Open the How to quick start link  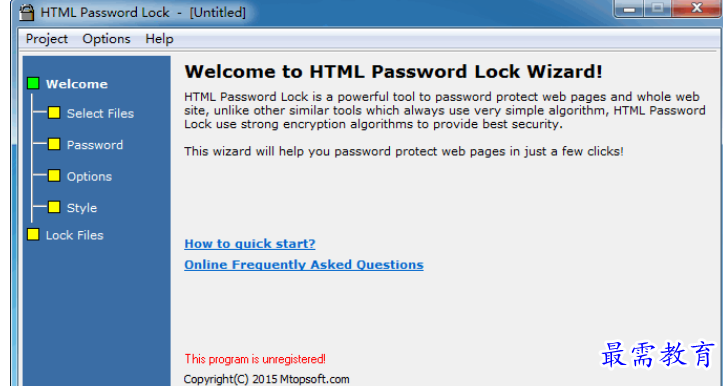(250, 243)
